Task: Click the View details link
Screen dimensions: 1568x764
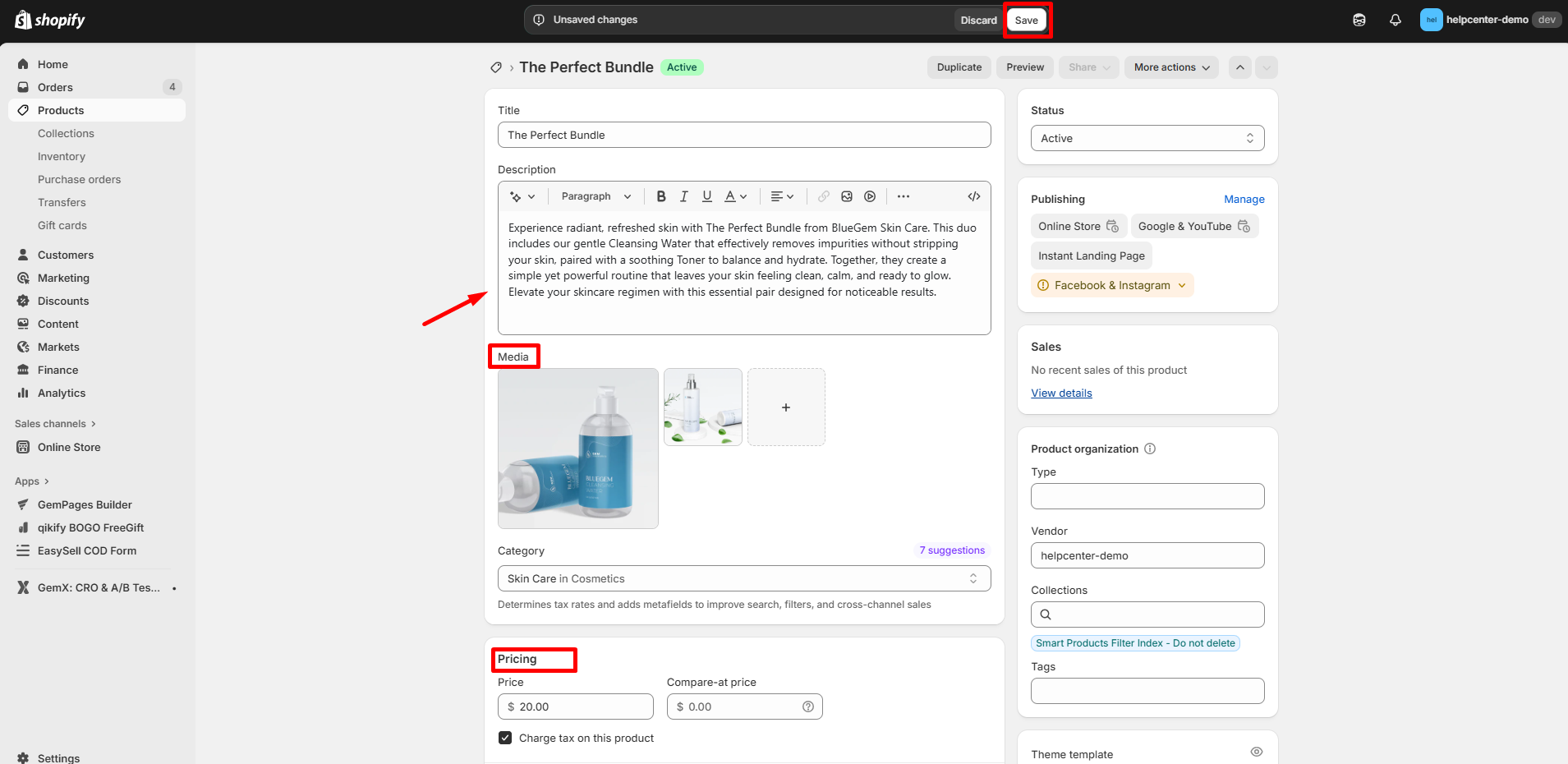Action: pos(1061,393)
